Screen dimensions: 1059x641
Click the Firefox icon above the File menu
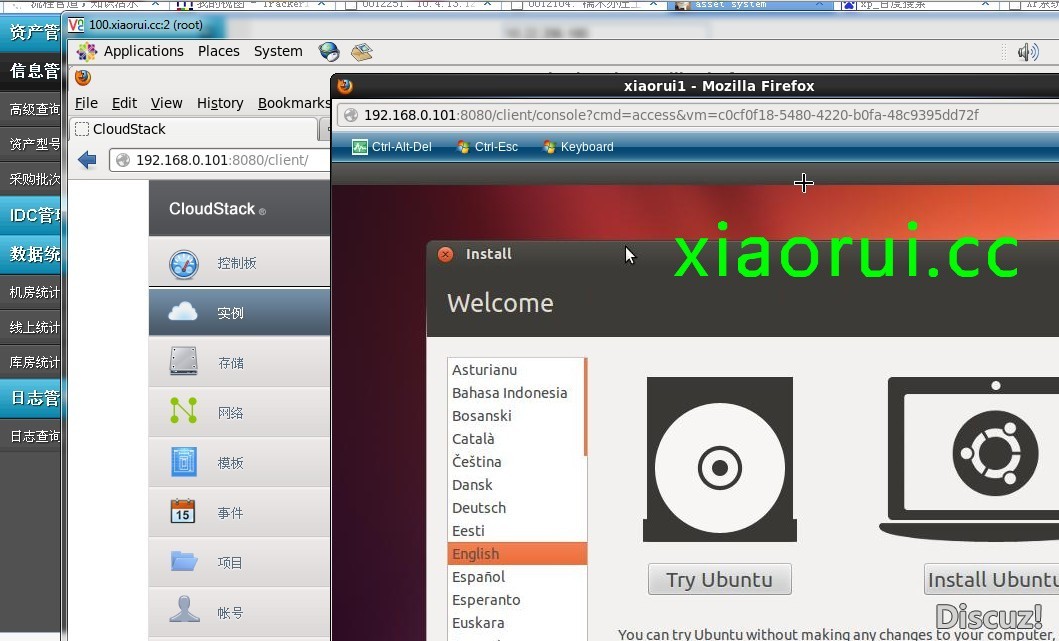[x=83, y=78]
